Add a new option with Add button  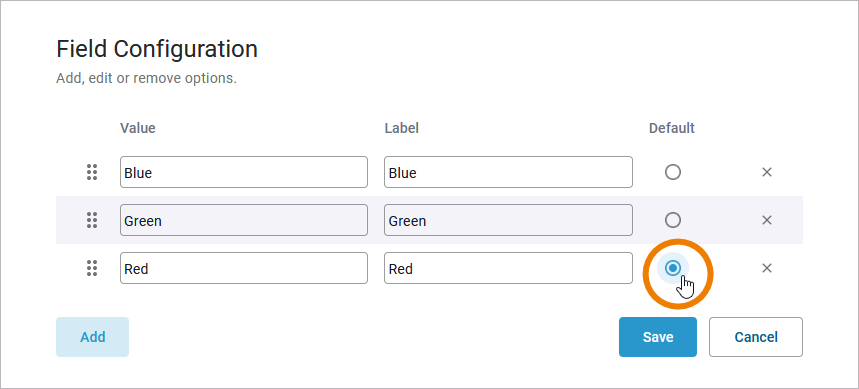[93, 337]
